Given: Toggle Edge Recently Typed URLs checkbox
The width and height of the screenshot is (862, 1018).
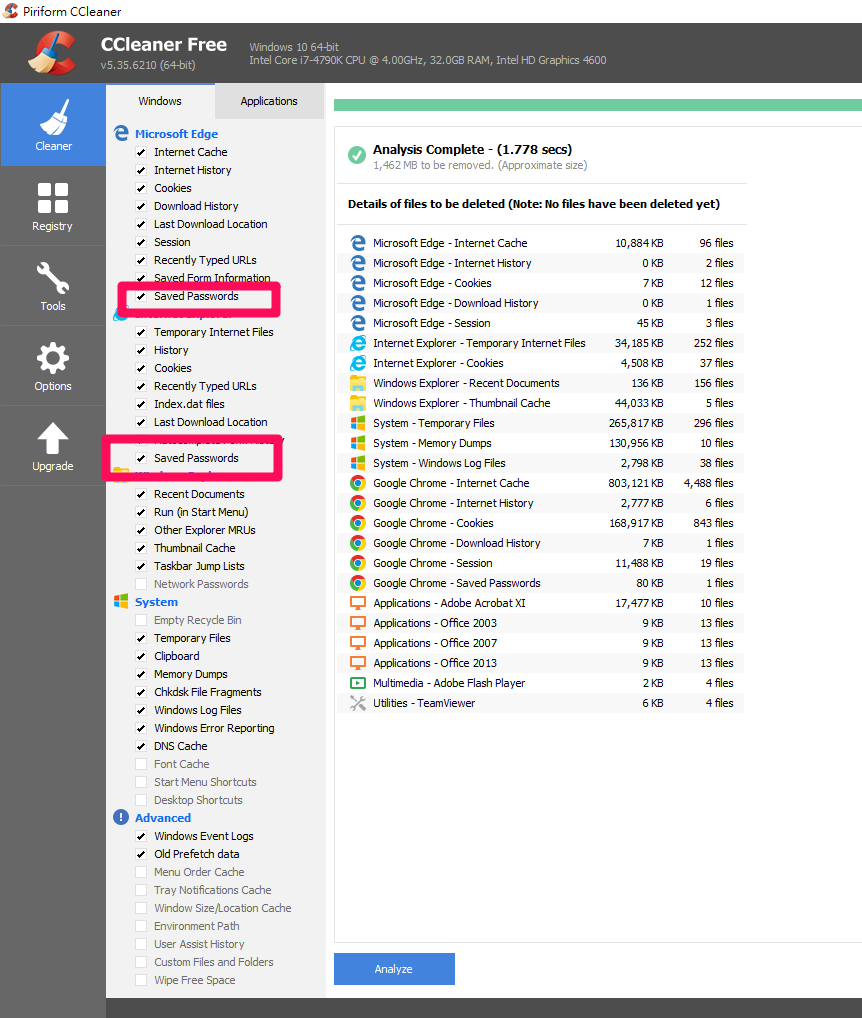Looking at the screenshot, I should (141, 260).
